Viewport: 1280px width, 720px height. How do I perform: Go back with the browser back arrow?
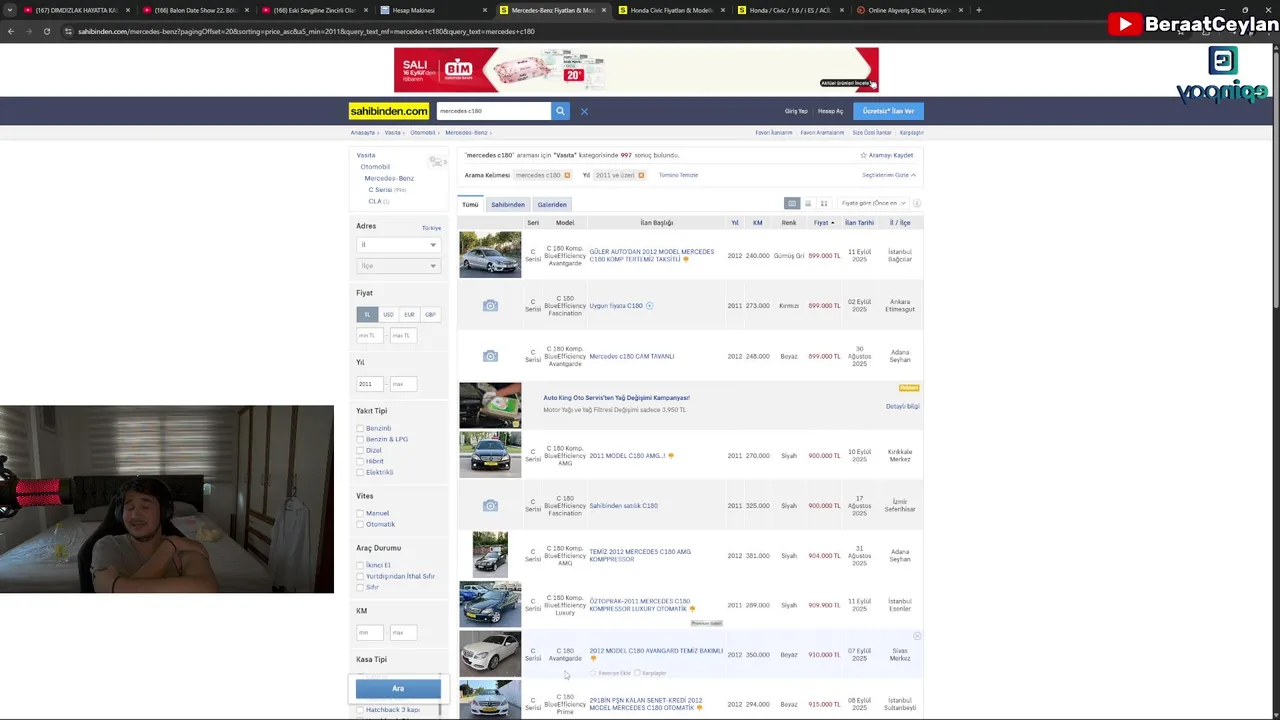pos(11,31)
